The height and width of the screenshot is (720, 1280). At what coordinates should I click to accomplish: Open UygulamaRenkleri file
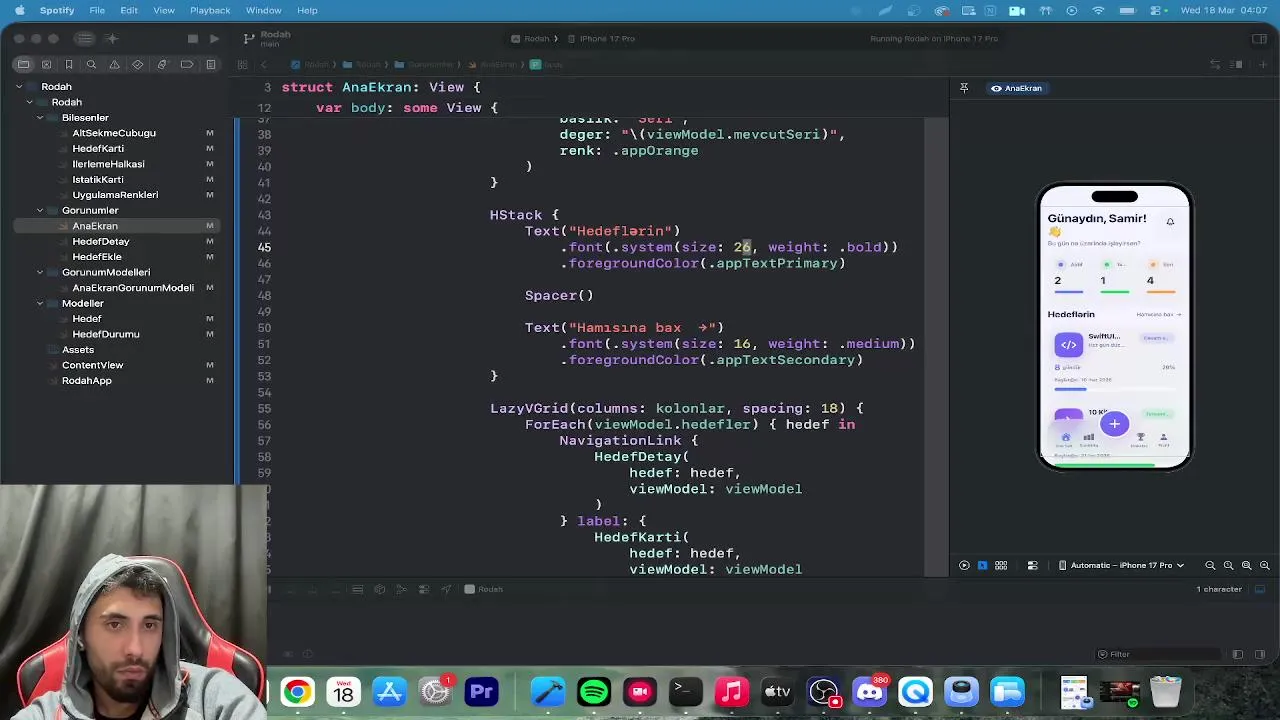[x=115, y=195]
